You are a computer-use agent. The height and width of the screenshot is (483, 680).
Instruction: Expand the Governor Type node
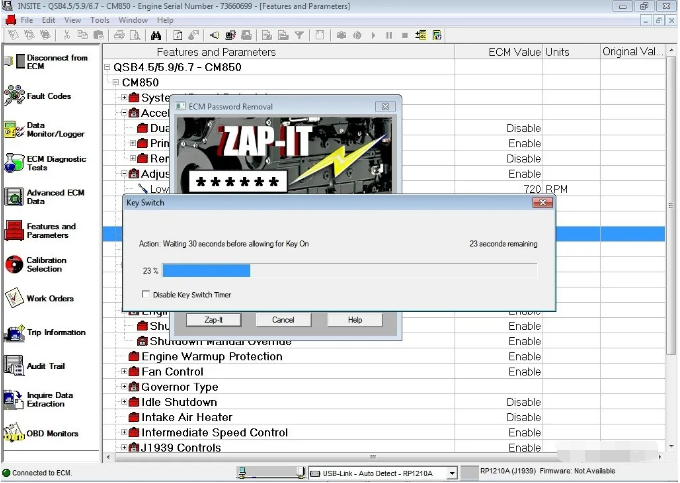[124, 386]
